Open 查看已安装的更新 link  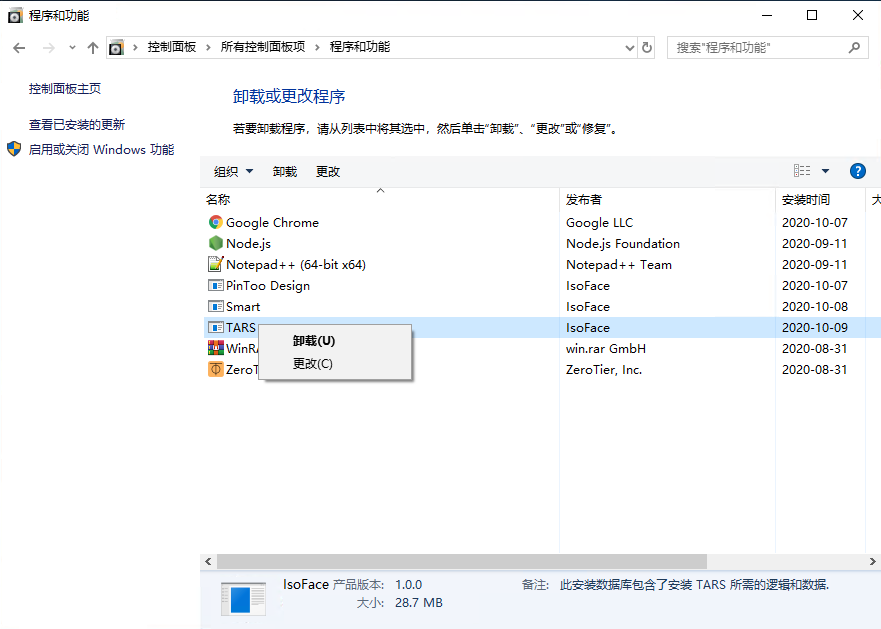tap(77, 124)
